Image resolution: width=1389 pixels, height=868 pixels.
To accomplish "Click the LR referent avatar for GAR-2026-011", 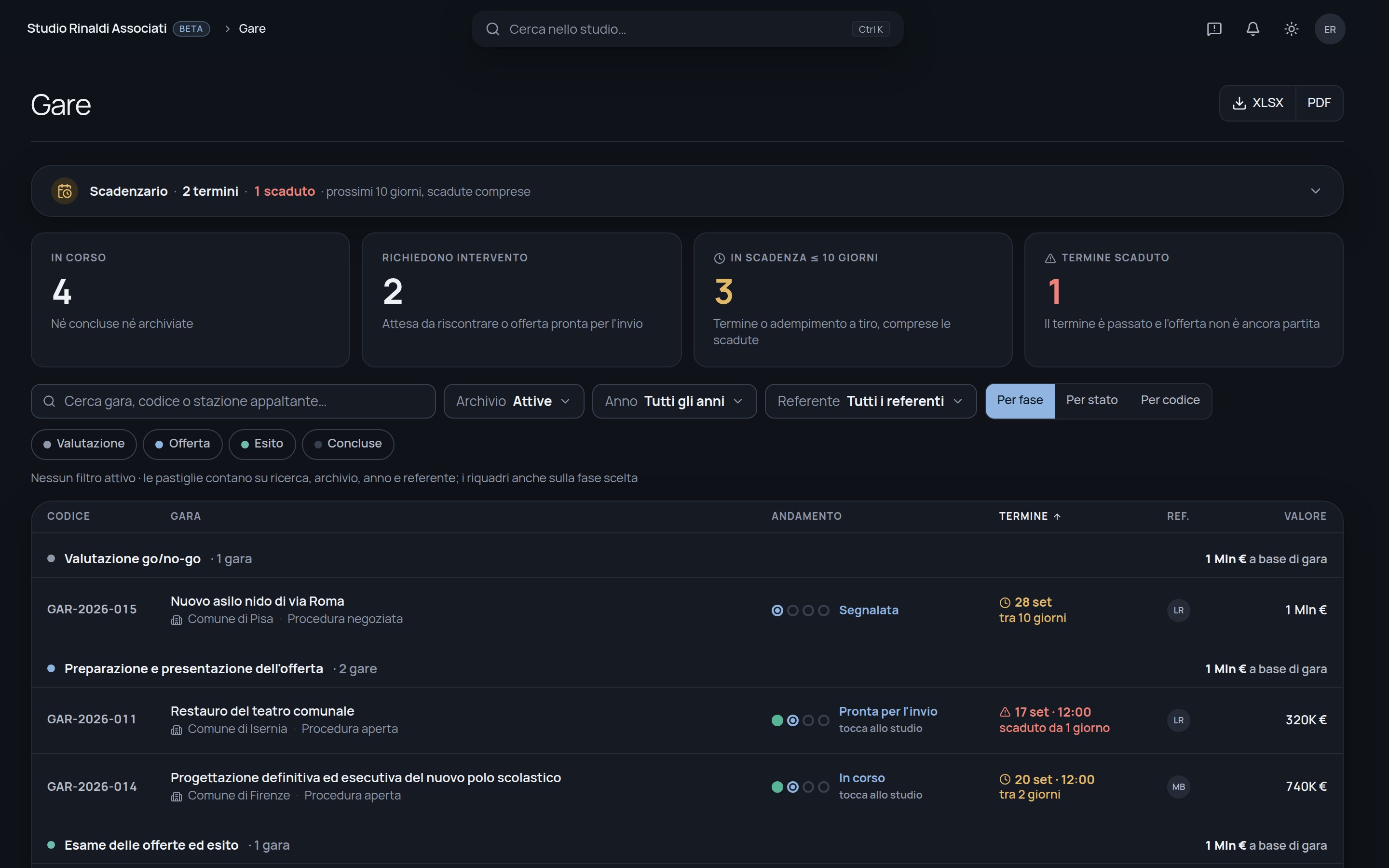I will [x=1178, y=720].
